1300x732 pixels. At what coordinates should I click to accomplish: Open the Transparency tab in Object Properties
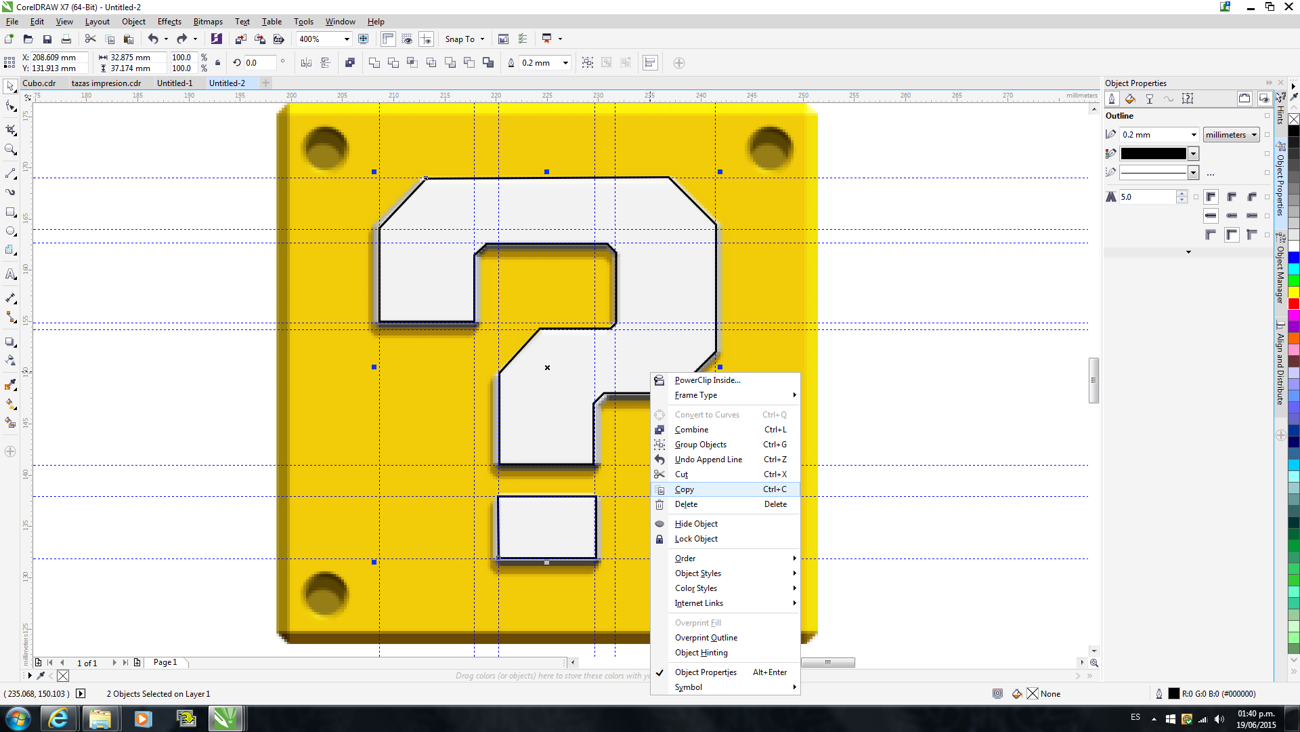[x=1149, y=99]
